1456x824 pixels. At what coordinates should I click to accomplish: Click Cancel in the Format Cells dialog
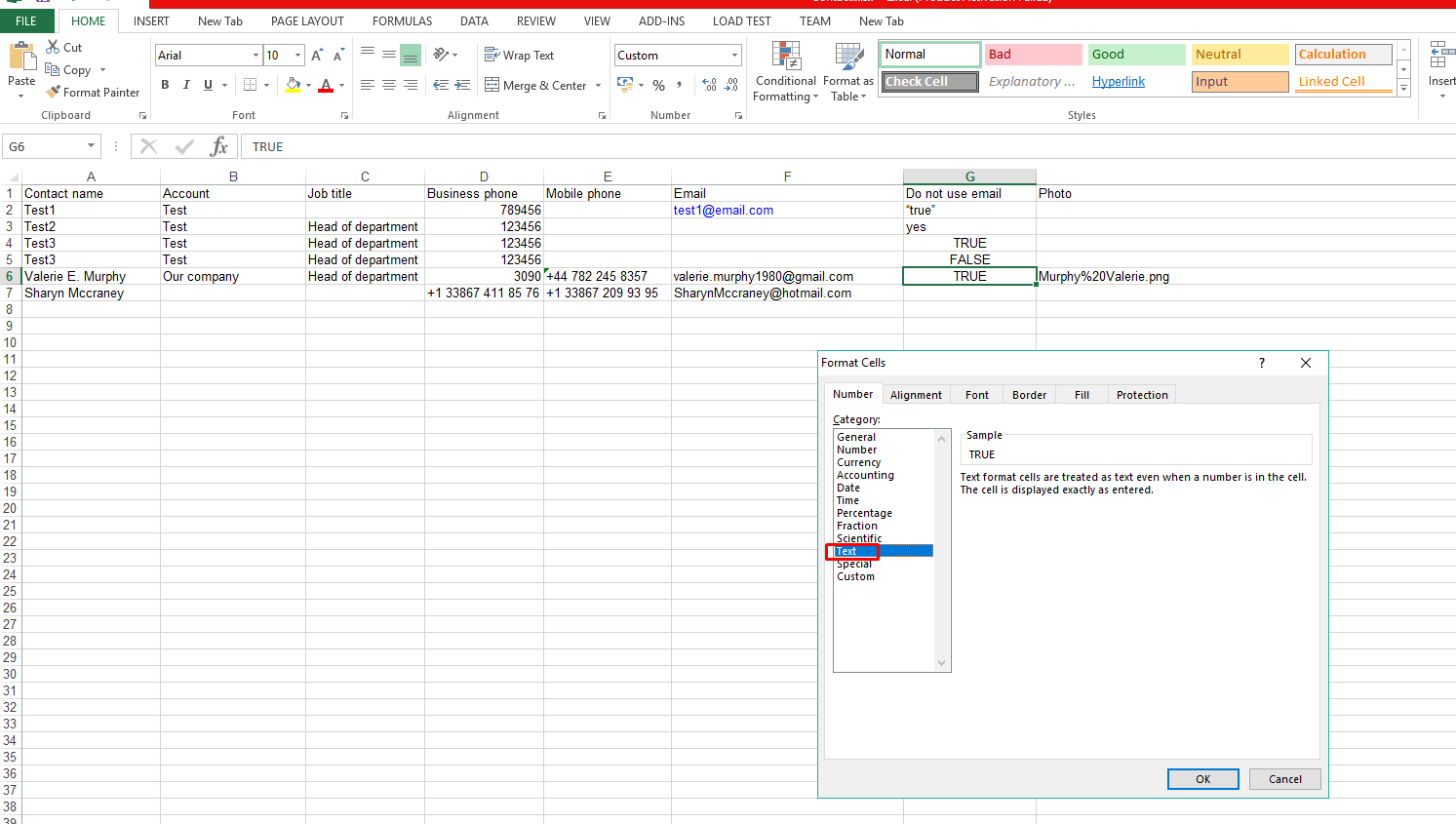(x=1285, y=779)
